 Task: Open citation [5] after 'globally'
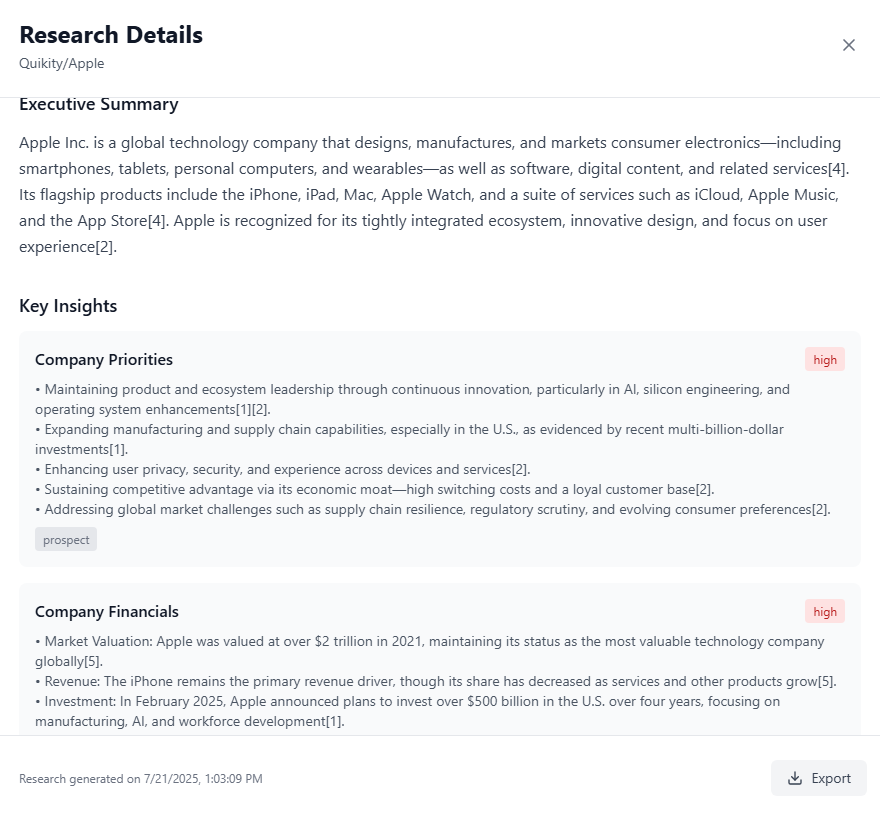tap(91, 661)
